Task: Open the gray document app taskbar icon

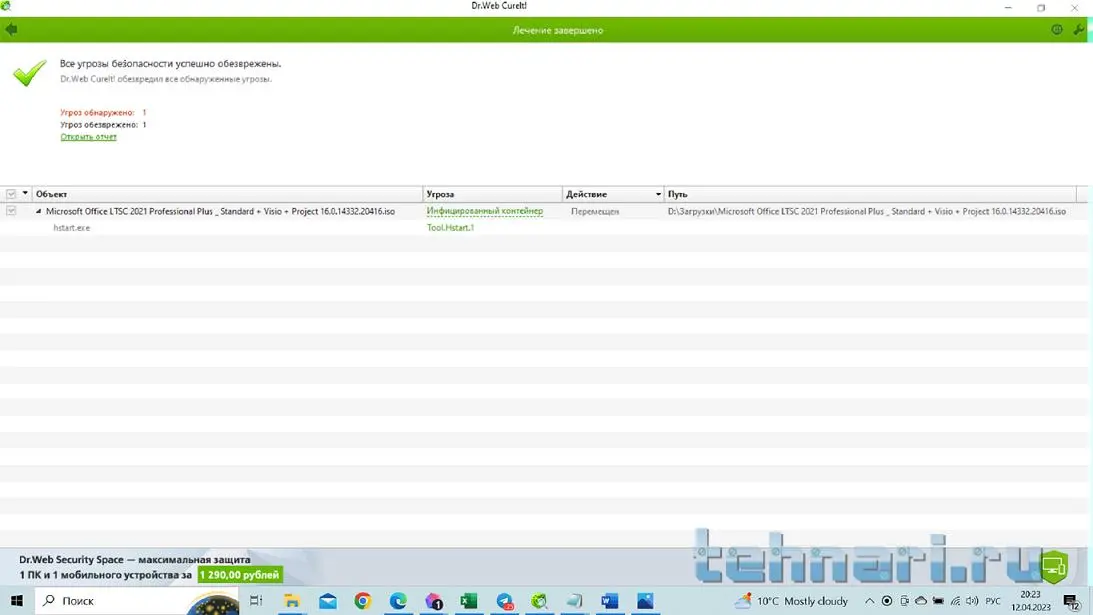Action: tap(574, 600)
